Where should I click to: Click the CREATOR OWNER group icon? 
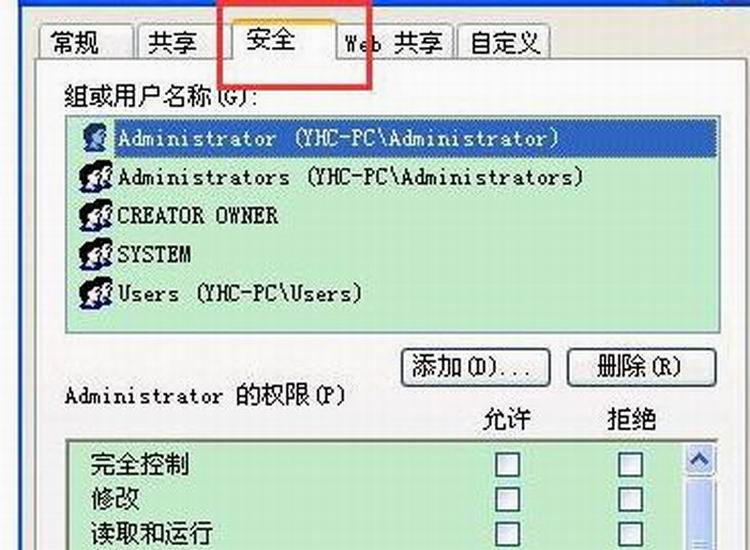pyautogui.click(x=96, y=215)
